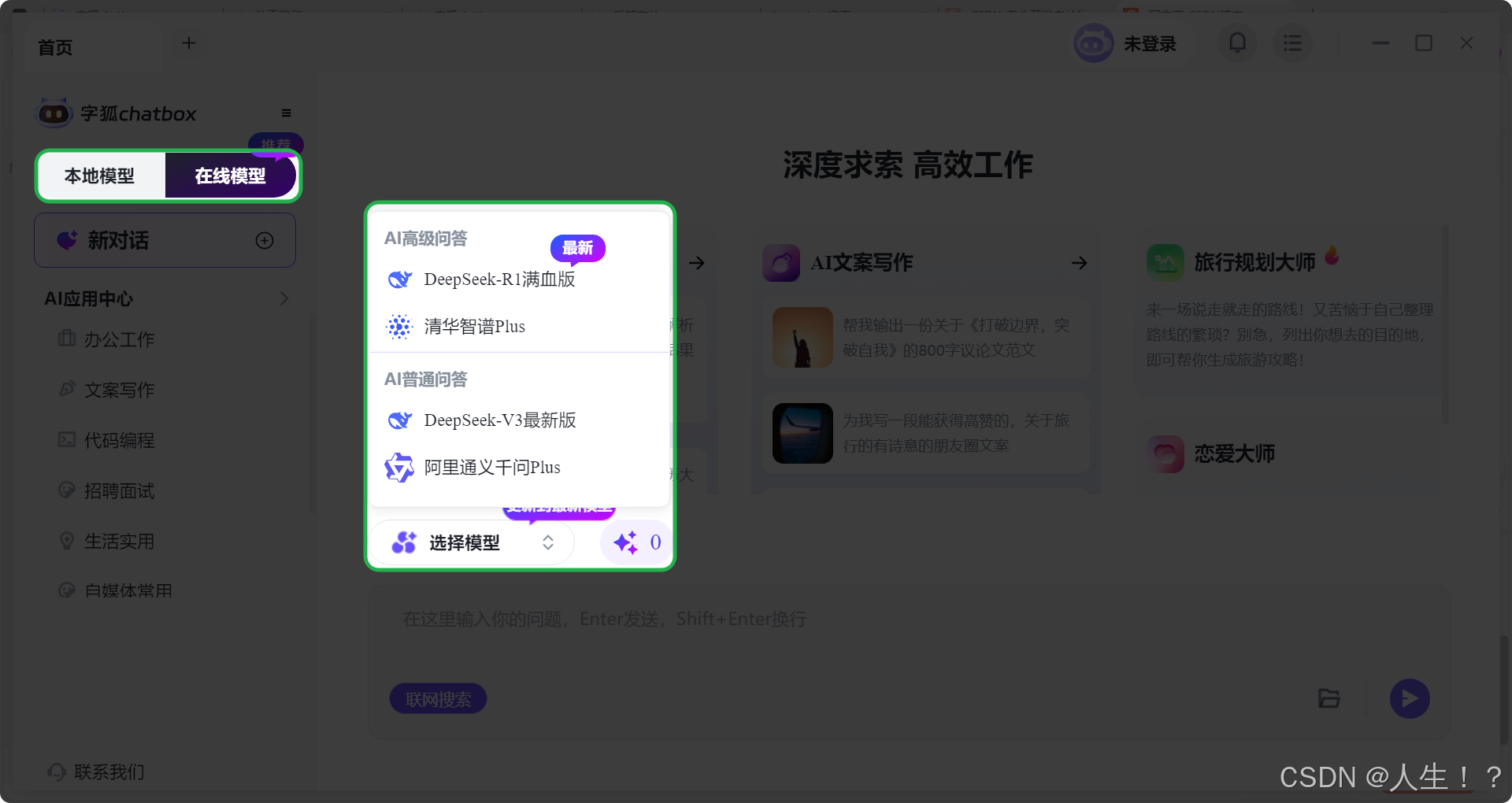
Task: Start a 新对话 conversation
Action: coord(165,240)
